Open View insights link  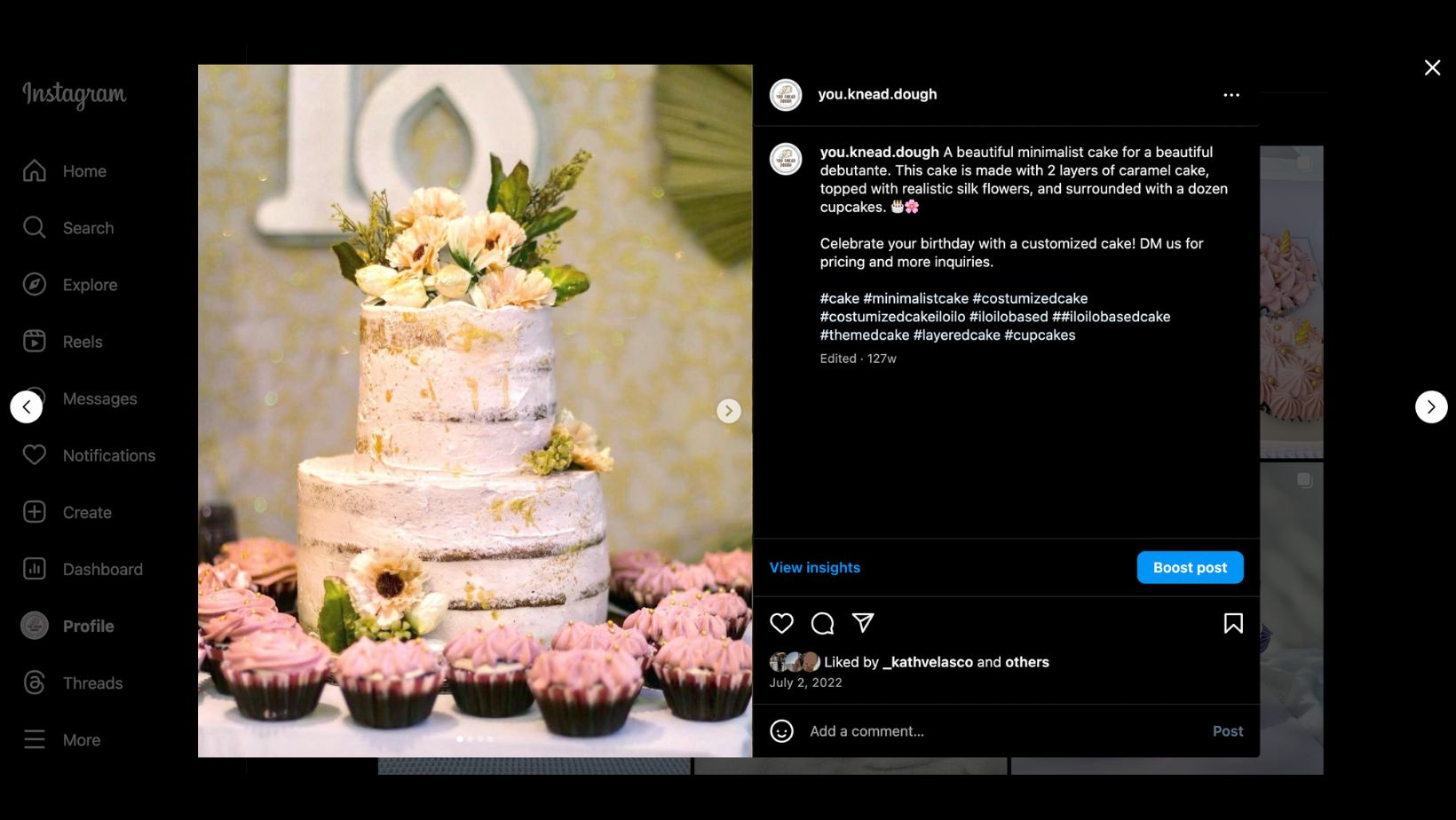[x=815, y=567]
